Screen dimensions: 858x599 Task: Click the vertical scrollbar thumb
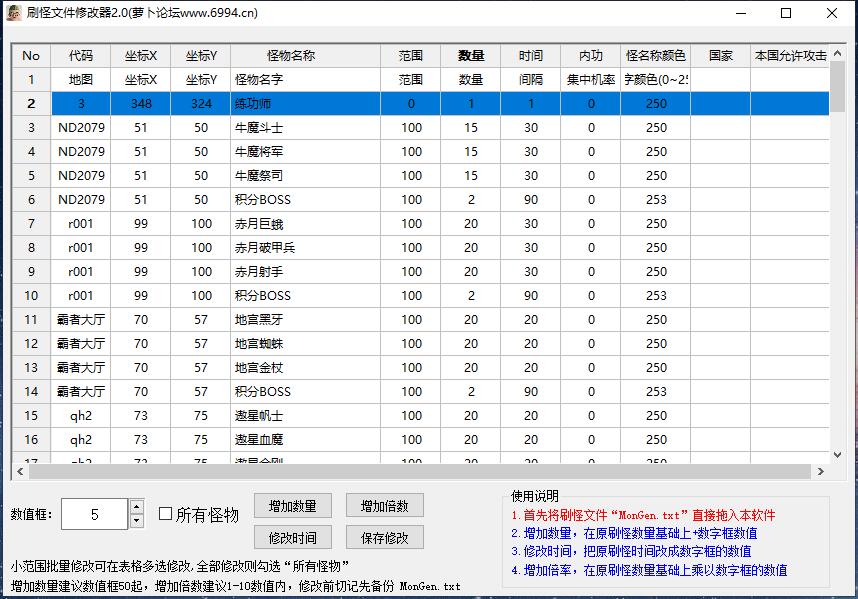(x=837, y=86)
